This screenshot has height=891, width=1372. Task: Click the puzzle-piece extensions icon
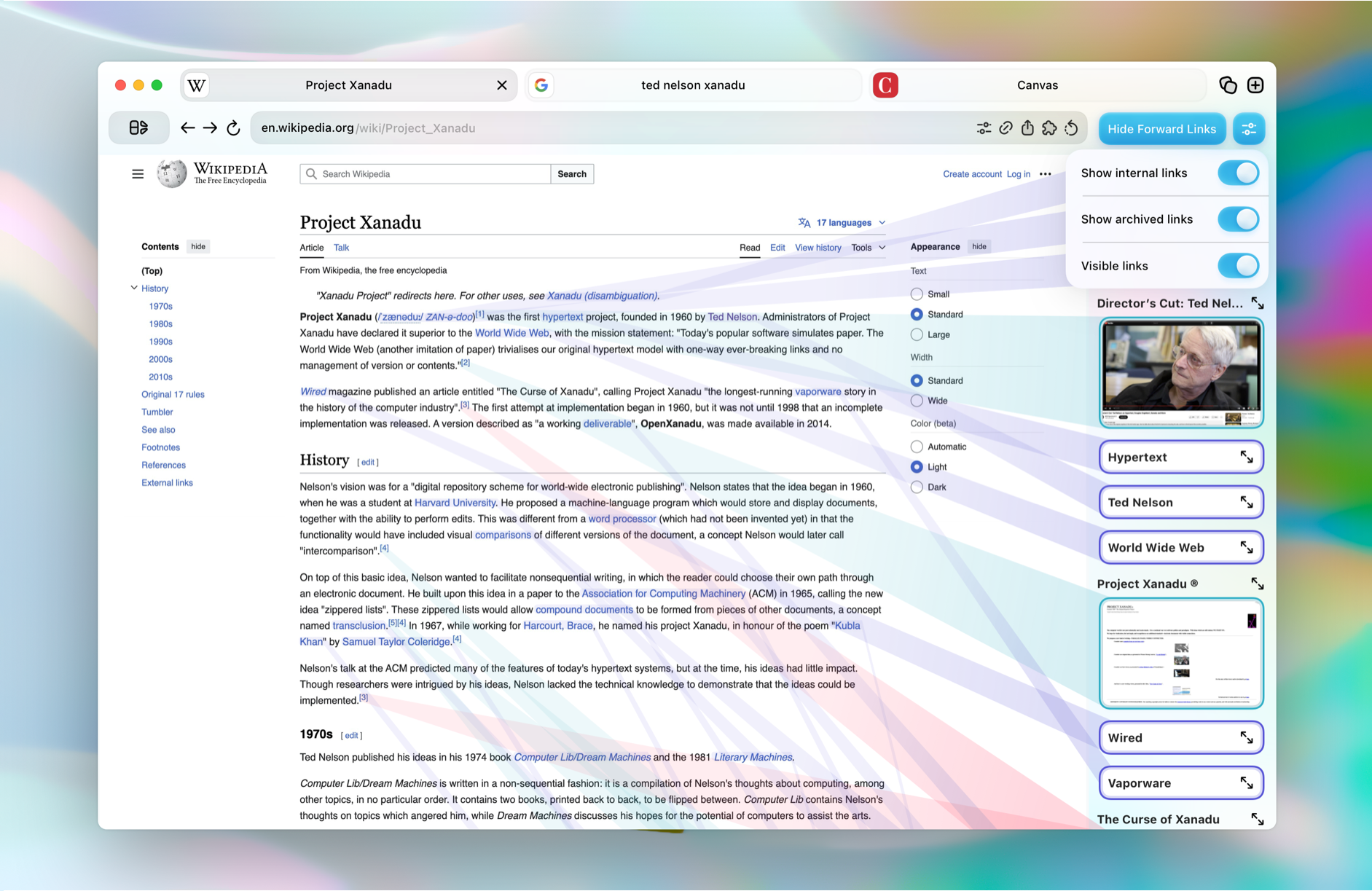tap(1049, 128)
